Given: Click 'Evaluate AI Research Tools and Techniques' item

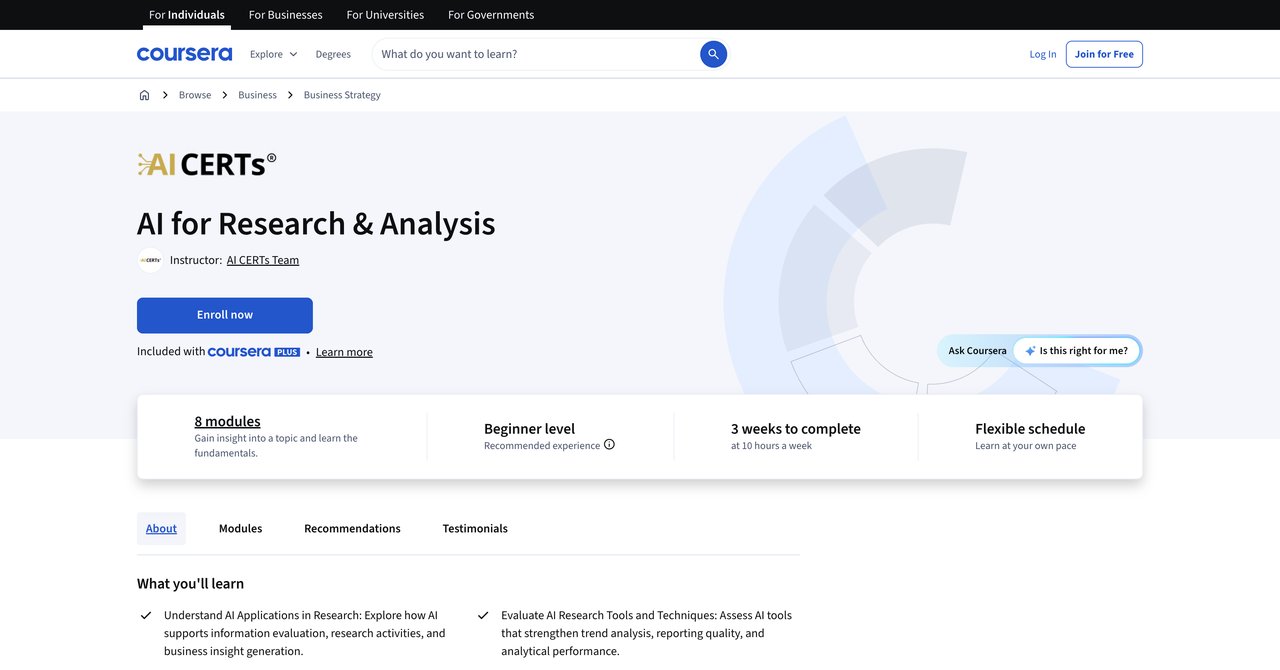Looking at the screenshot, I should click(x=646, y=633).
